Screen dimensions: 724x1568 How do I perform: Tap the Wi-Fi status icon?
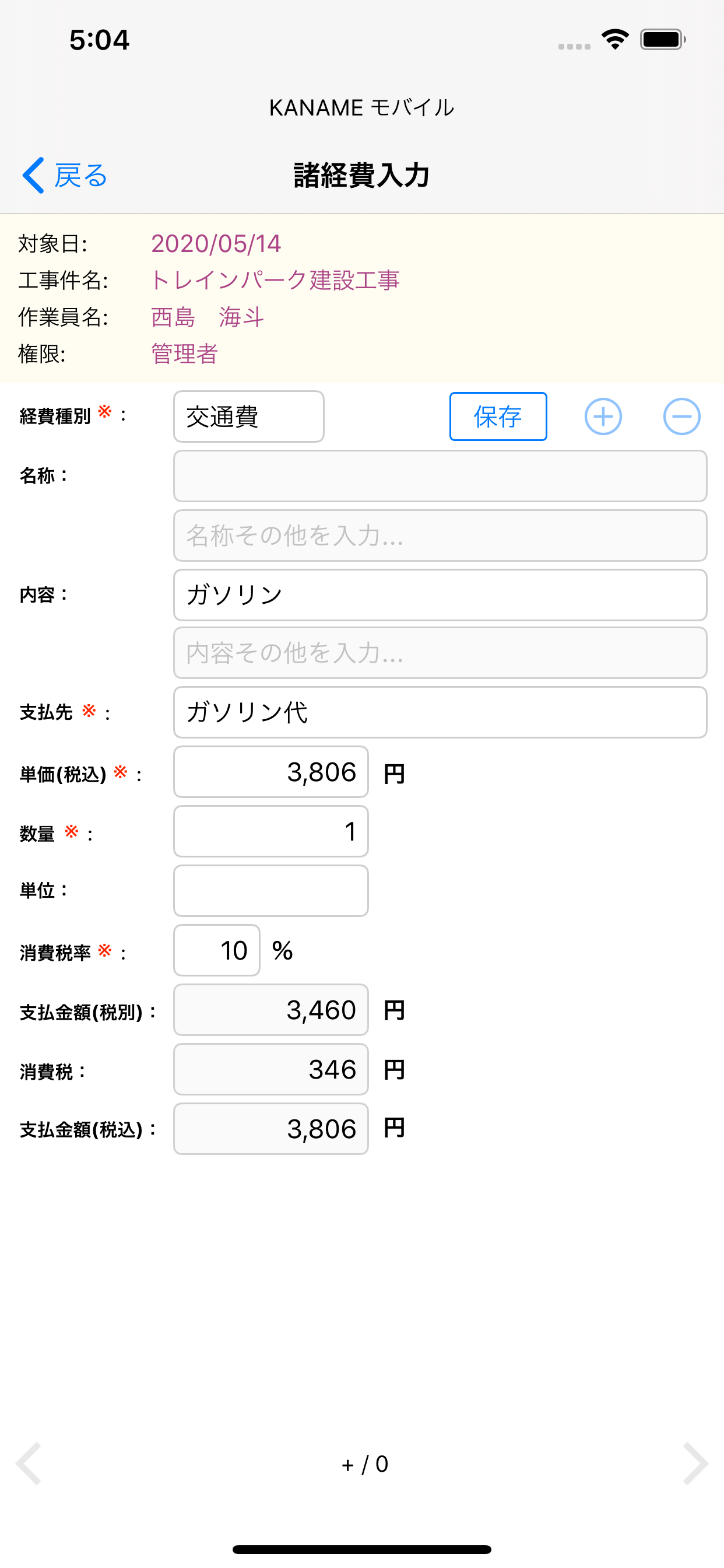[614, 40]
